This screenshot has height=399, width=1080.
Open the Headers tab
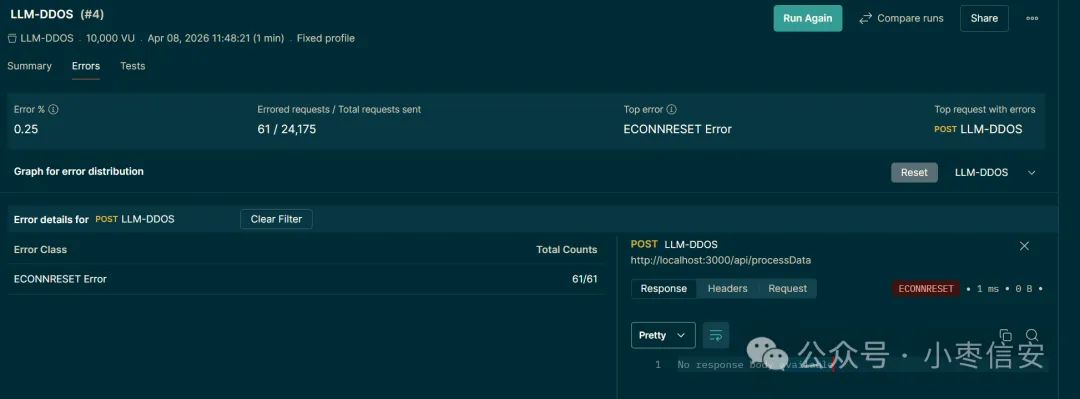pos(727,289)
